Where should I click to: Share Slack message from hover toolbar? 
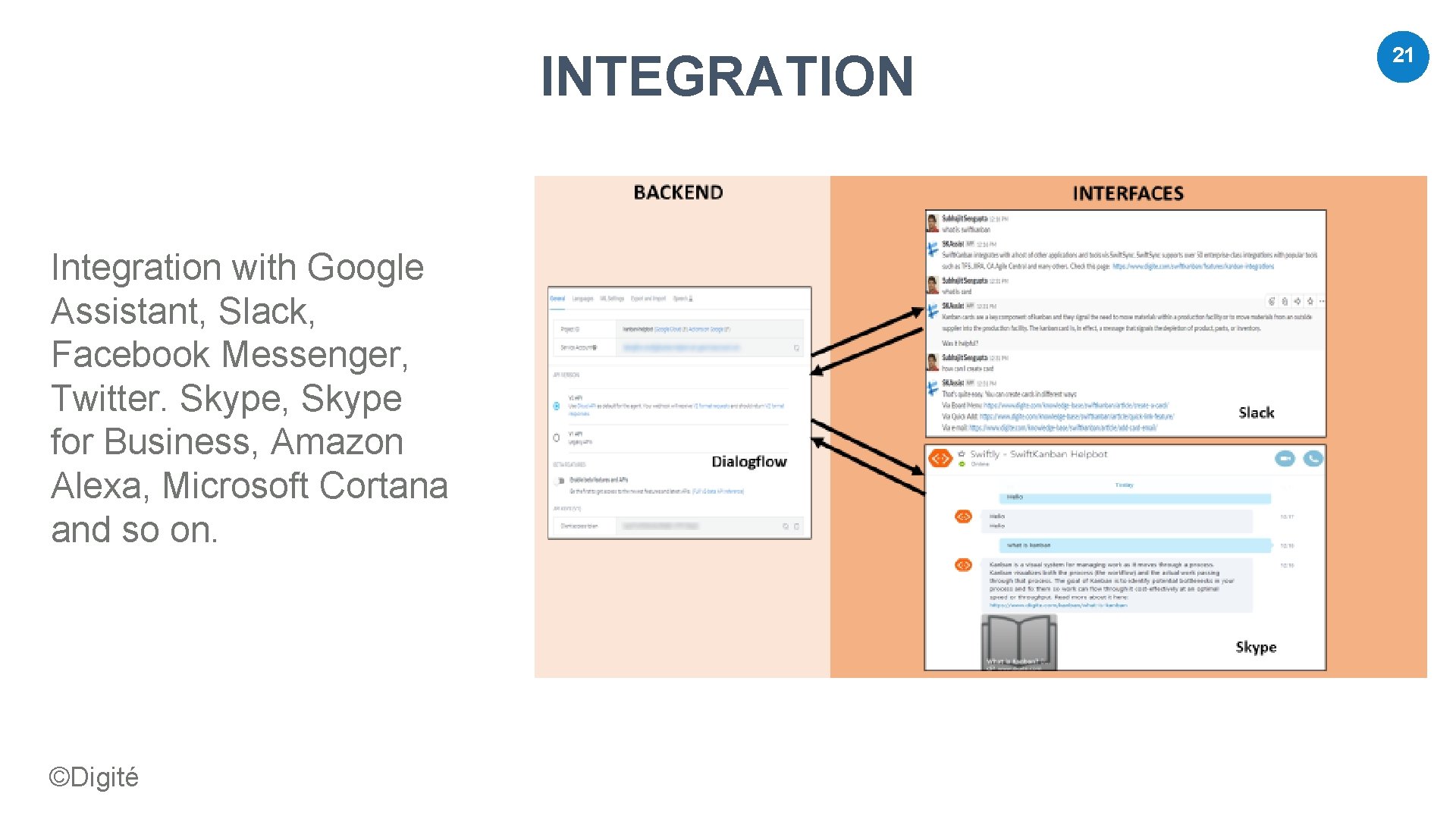[1298, 301]
